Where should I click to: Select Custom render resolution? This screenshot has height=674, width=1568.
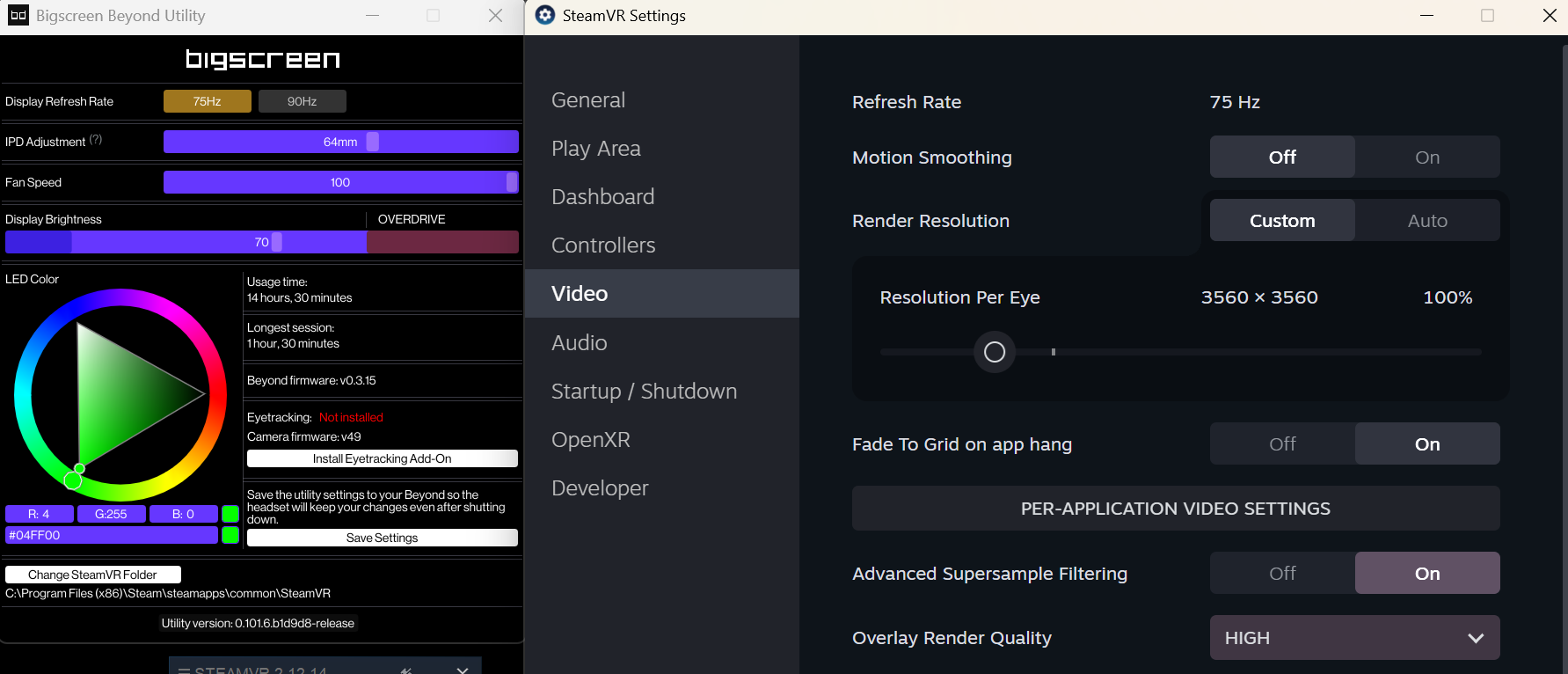click(x=1282, y=220)
